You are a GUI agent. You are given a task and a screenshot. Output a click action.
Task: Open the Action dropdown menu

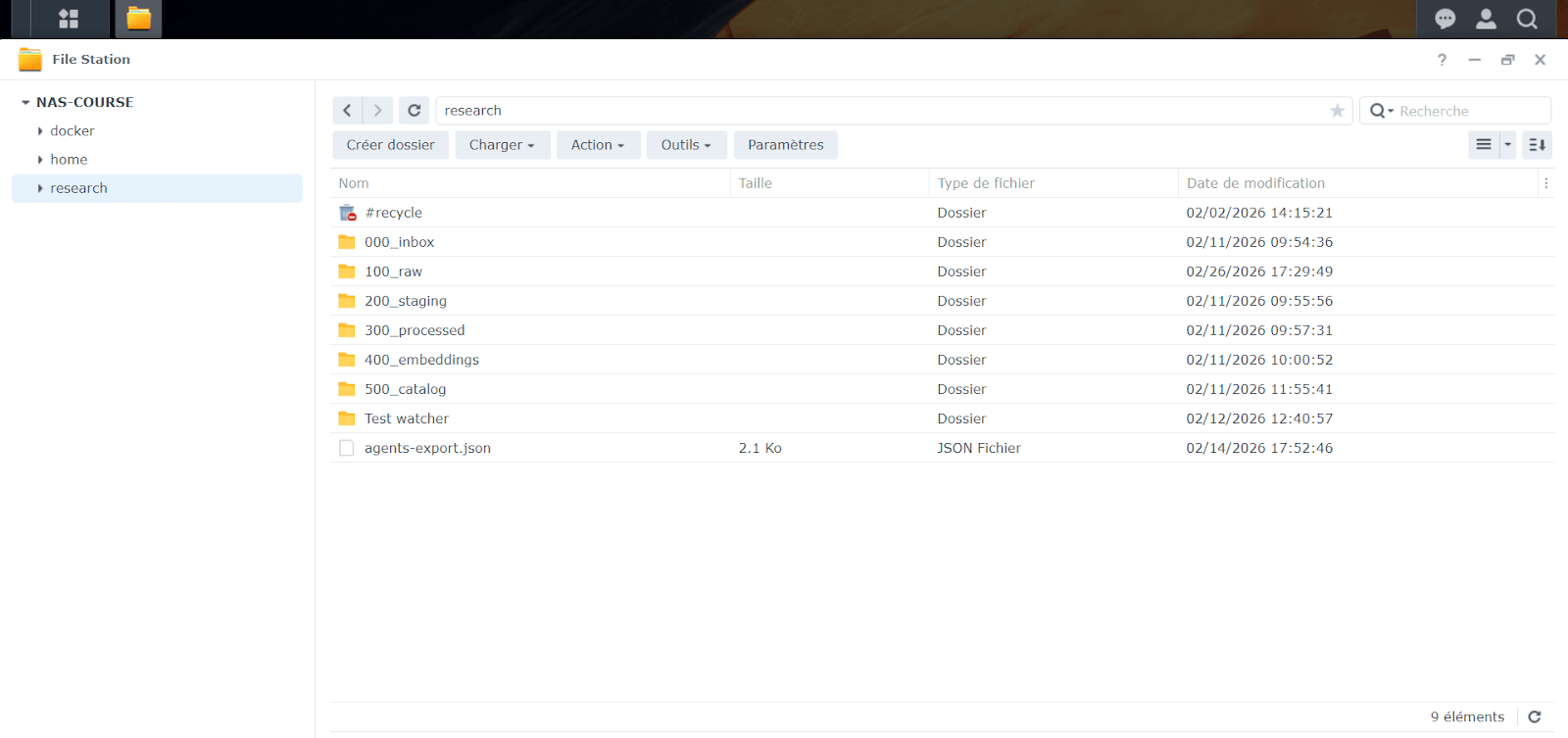tap(598, 145)
